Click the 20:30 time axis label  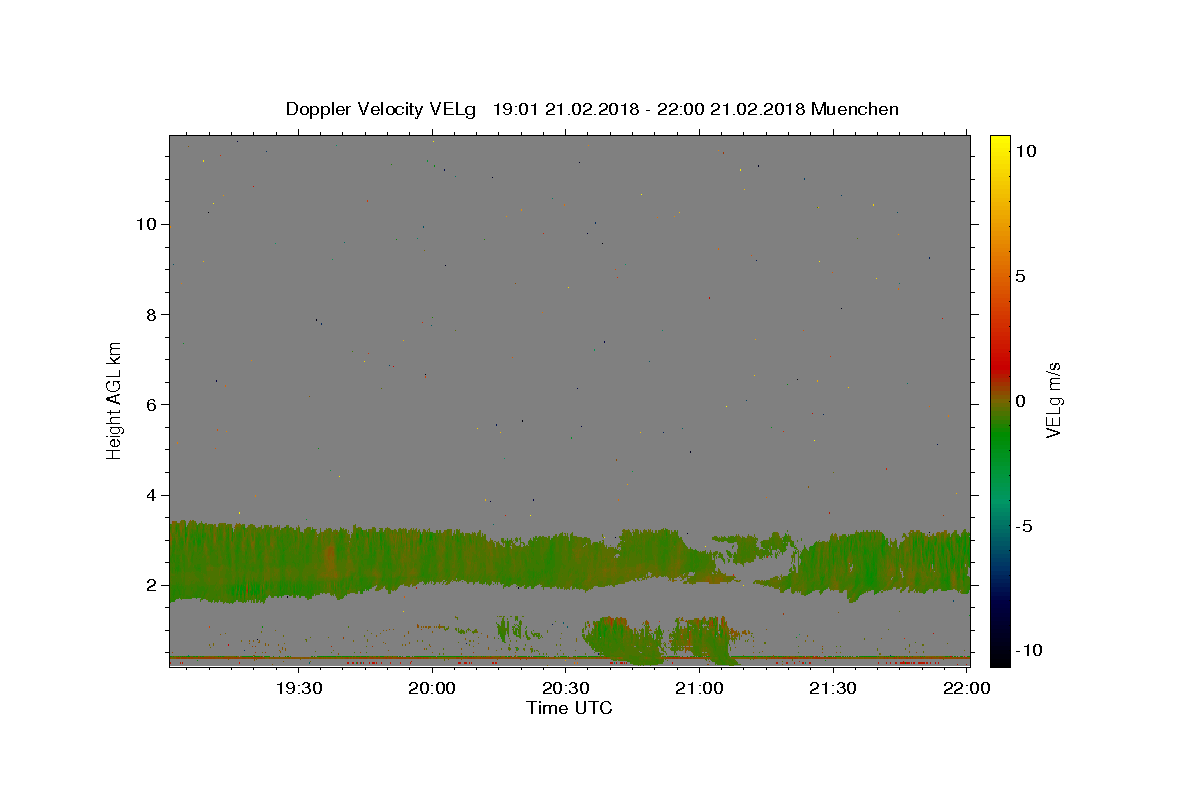click(x=566, y=688)
